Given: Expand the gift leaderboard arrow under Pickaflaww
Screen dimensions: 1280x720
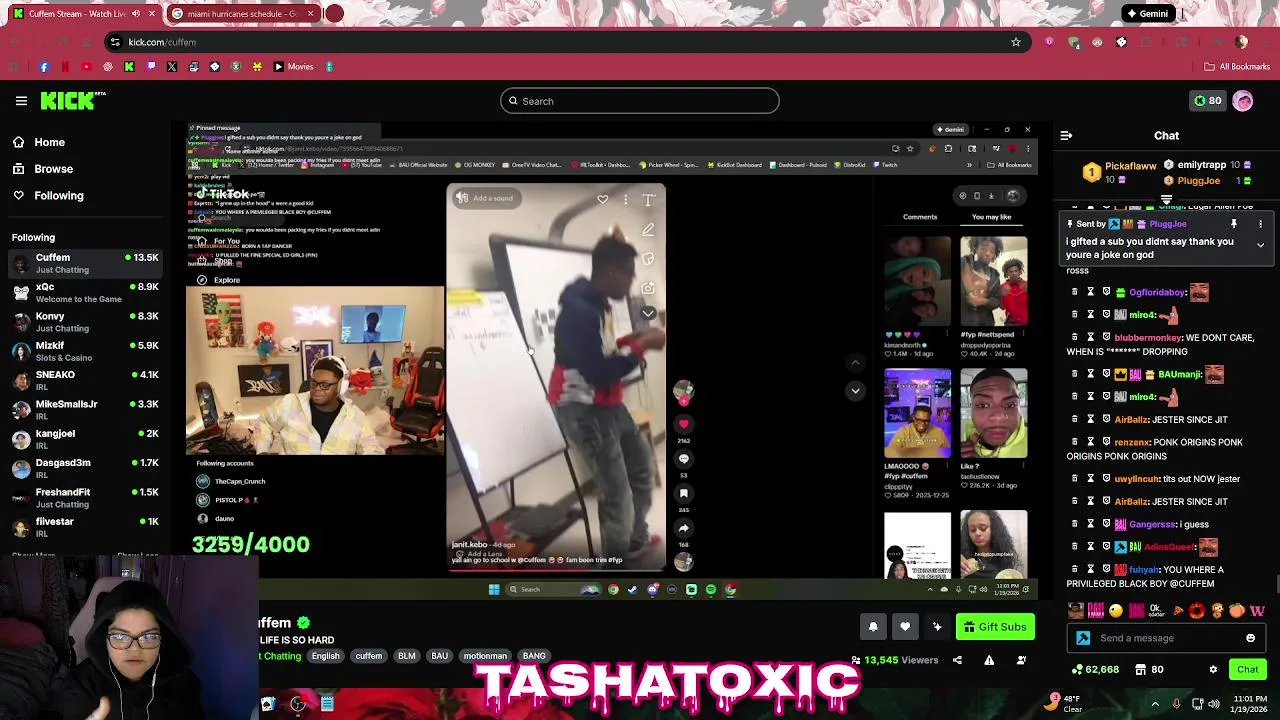Looking at the screenshot, I should 1166,198.
